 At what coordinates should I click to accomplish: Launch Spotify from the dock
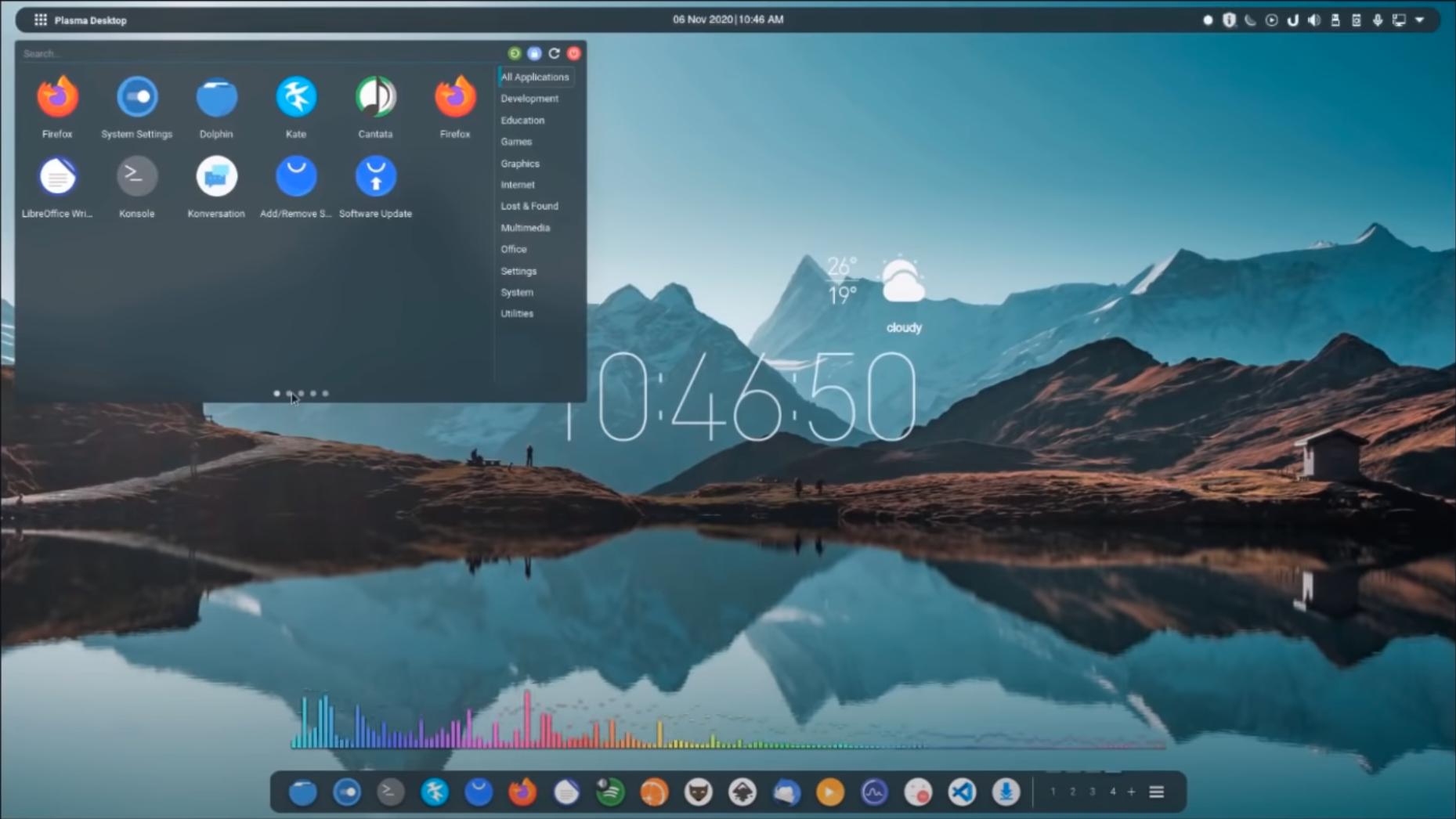tap(610, 792)
